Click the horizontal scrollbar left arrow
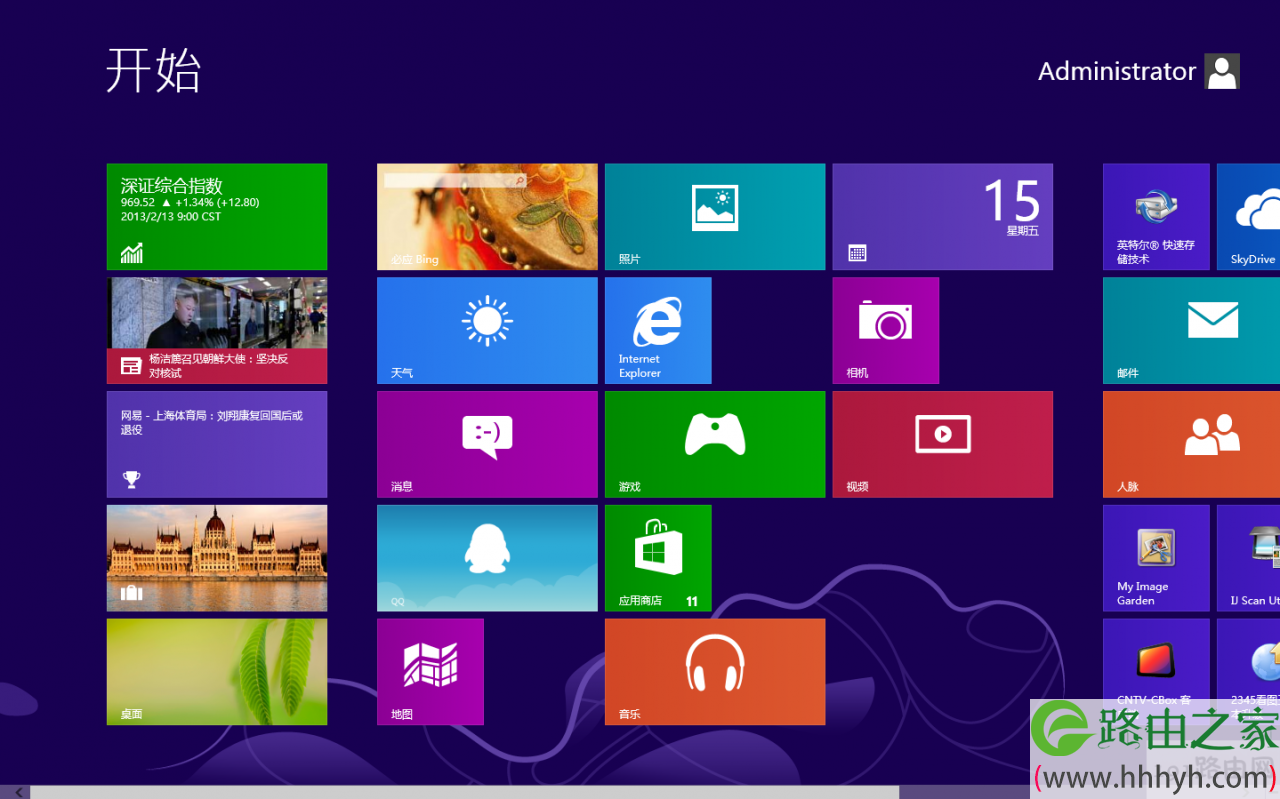 pyautogui.click(x=18, y=792)
